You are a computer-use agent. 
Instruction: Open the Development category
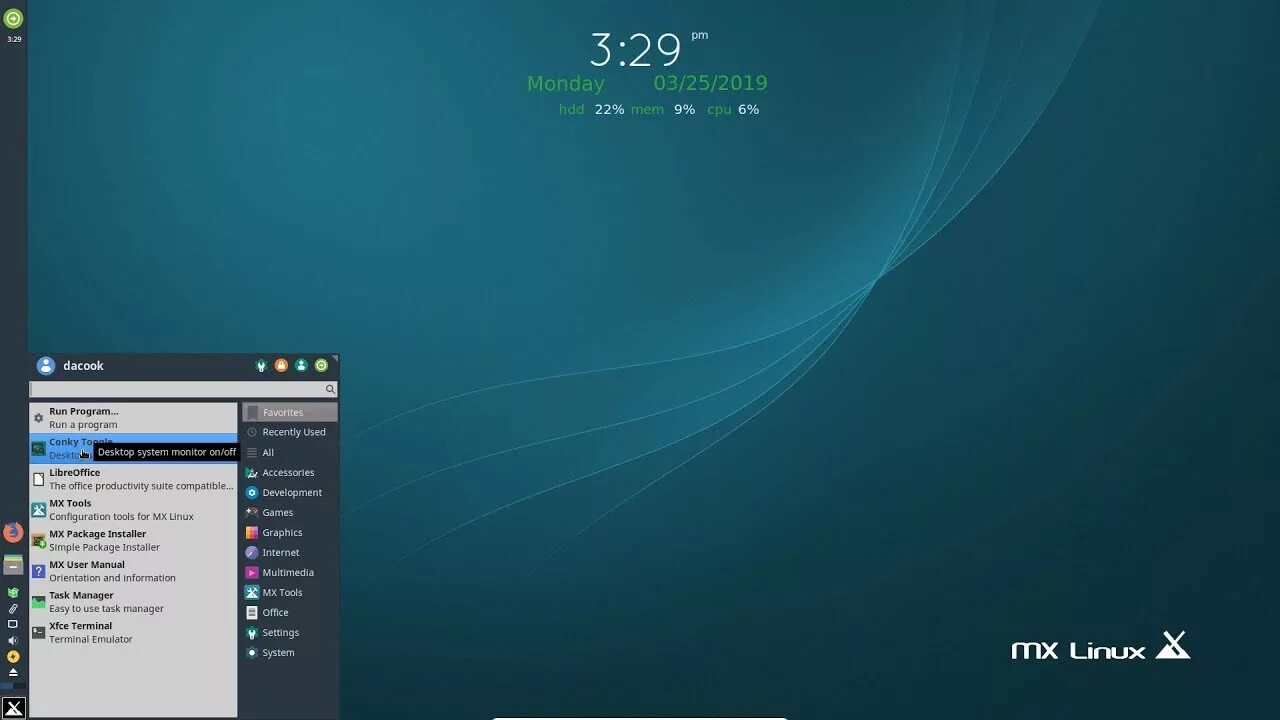pyautogui.click(x=290, y=492)
